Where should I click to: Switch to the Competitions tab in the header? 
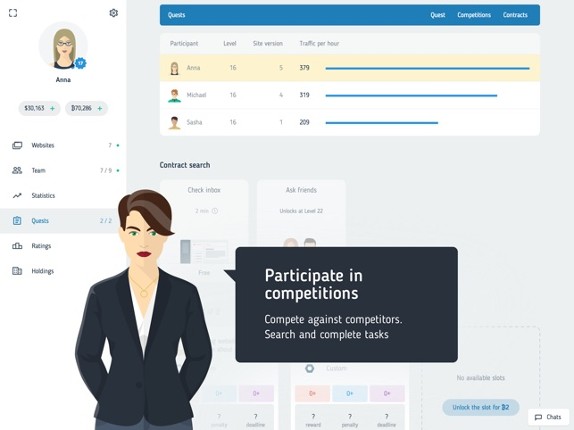(x=474, y=15)
